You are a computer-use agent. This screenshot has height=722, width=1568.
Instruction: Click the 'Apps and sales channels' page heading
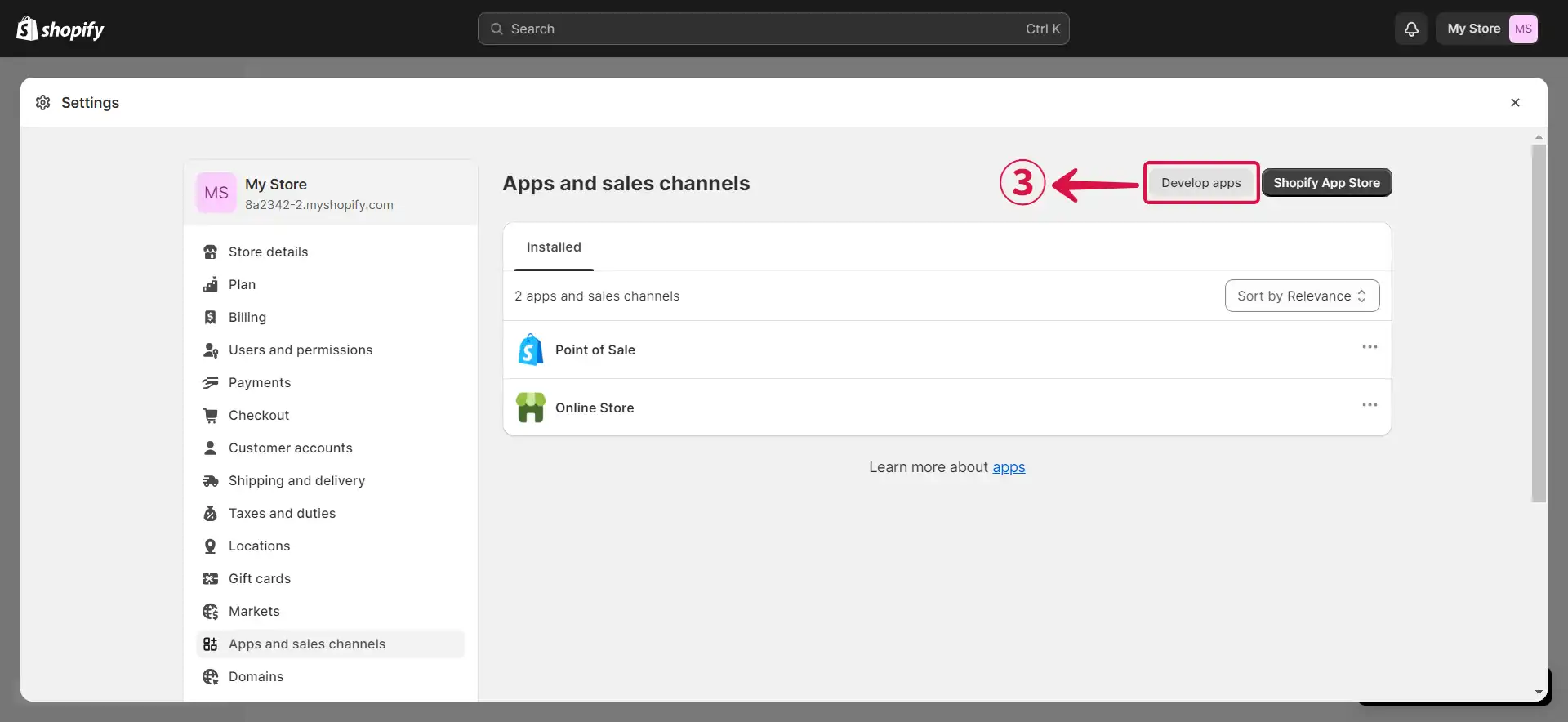coord(626,183)
